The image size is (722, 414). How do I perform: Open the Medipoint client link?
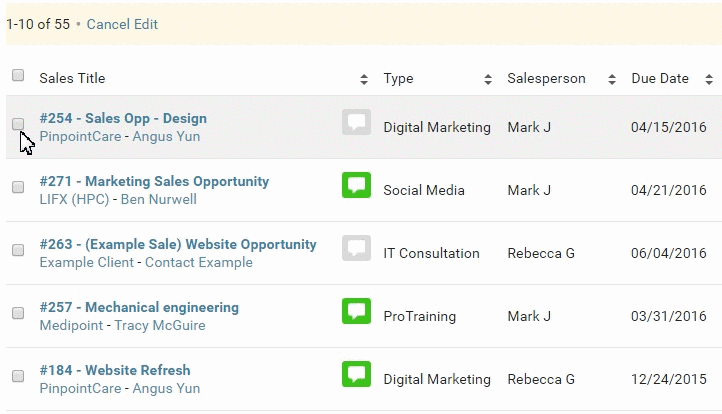tap(71, 325)
